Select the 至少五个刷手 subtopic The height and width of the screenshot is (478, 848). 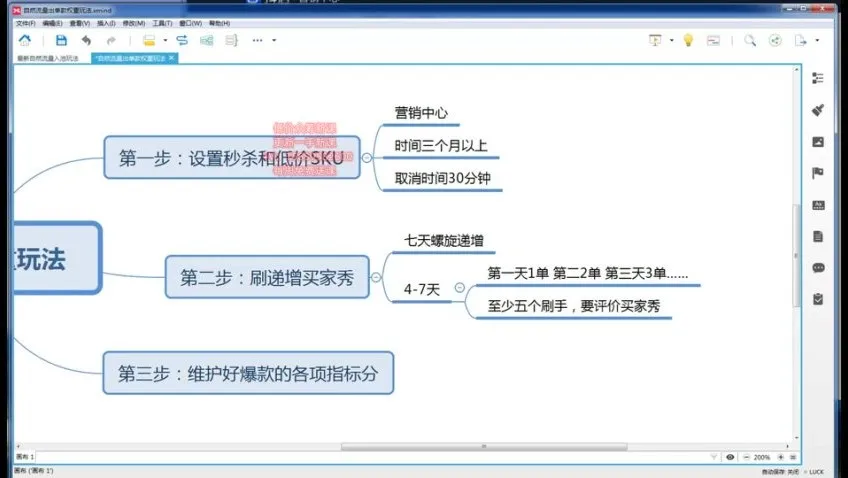[x=574, y=306]
